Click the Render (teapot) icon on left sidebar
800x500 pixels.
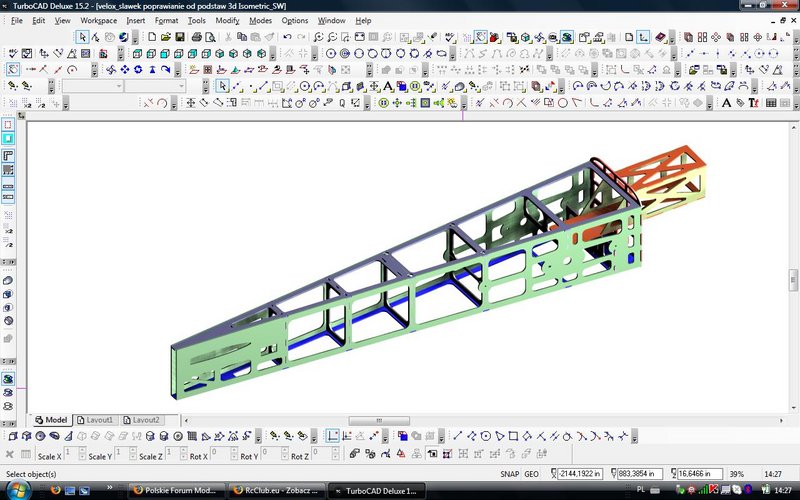(8, 379)
